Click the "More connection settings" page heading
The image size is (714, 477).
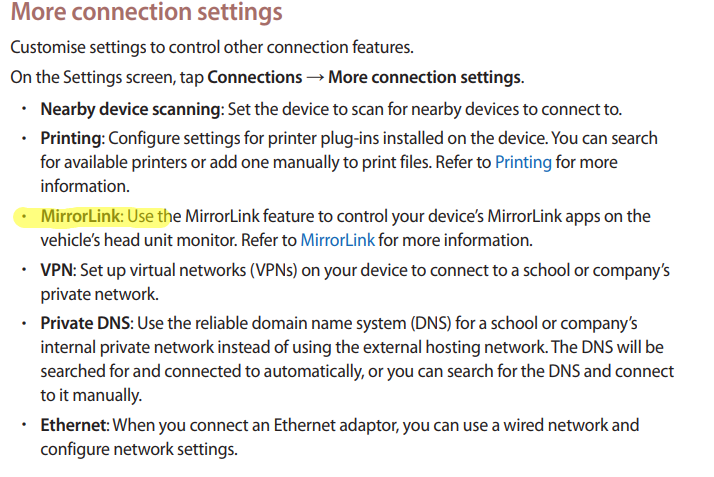tap(146, 14)
